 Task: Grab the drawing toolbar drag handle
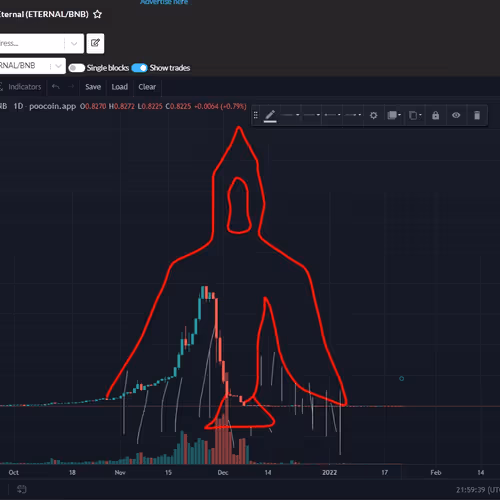(x=256, y=115)
